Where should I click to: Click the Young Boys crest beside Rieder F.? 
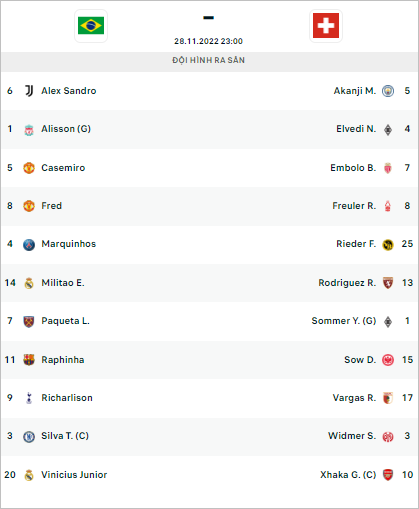click(388, 245)
